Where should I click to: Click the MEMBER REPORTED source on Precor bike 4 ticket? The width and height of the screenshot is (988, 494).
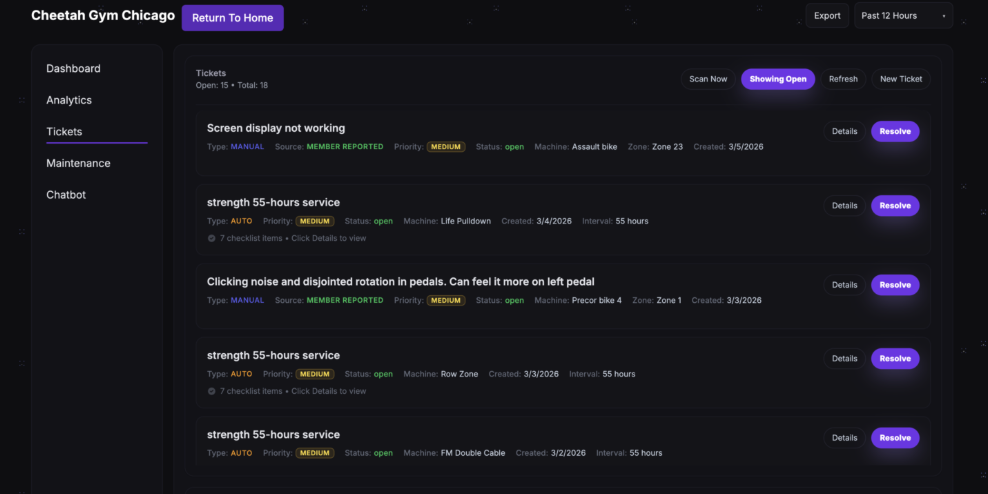tap(345, 301)
